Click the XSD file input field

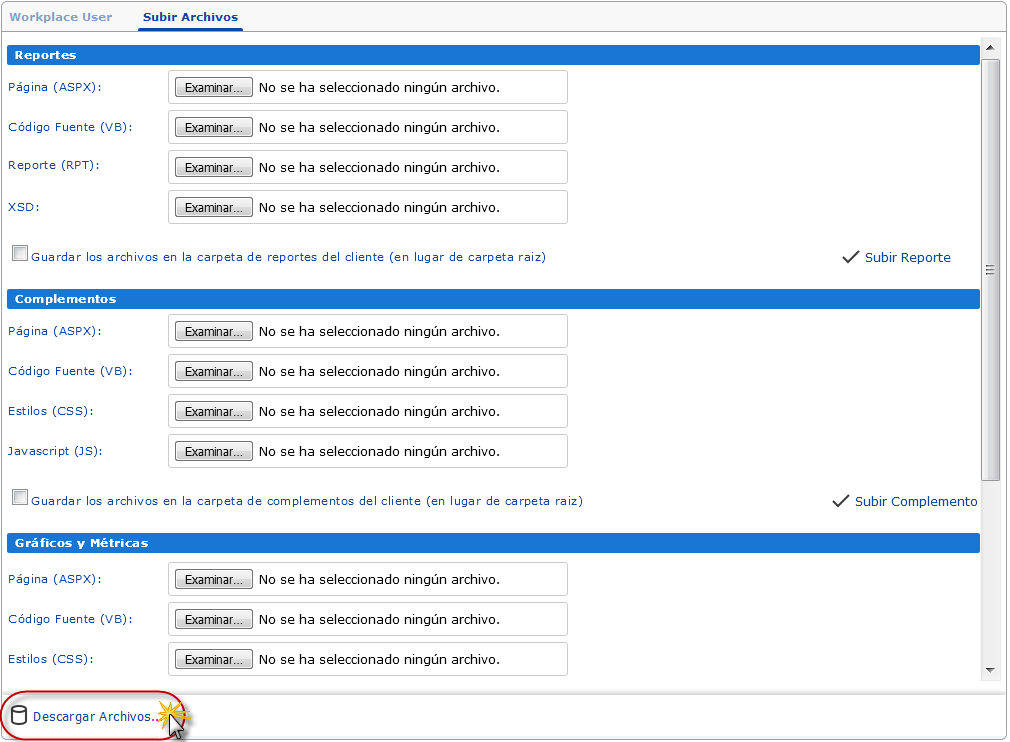point(368,207)
